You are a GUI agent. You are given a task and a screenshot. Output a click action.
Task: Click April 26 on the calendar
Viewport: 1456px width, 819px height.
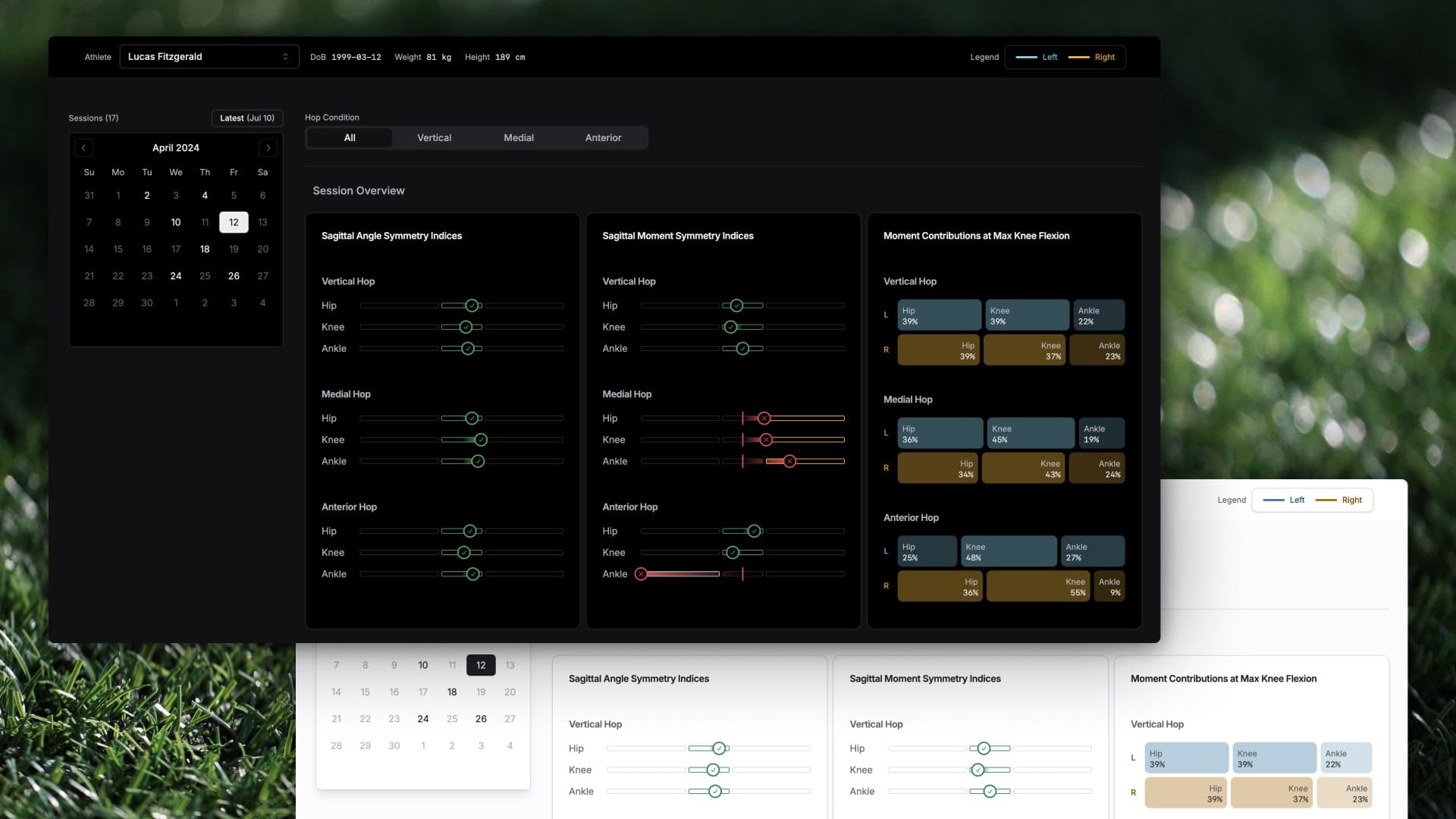point(233,275)
